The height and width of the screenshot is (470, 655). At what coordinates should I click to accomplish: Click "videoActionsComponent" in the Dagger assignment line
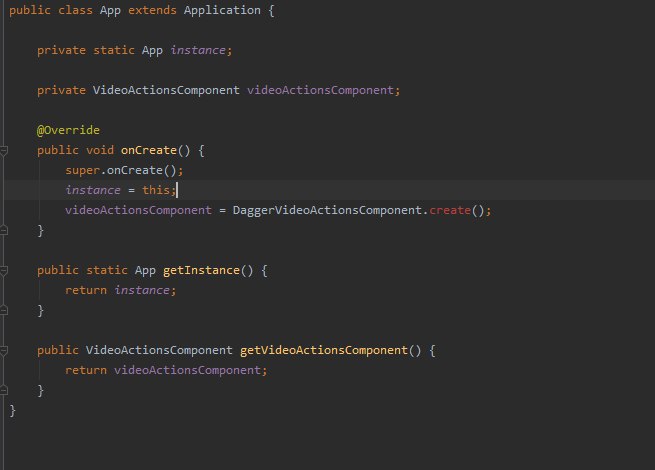[x=138, y=210]
